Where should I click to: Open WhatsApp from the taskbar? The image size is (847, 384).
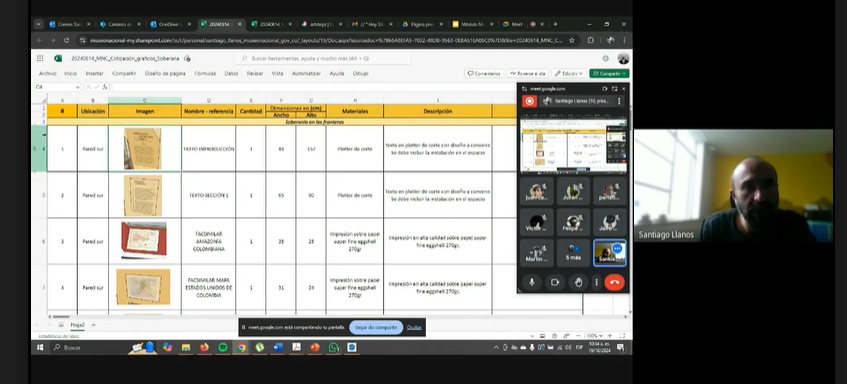tap(333, 347)
